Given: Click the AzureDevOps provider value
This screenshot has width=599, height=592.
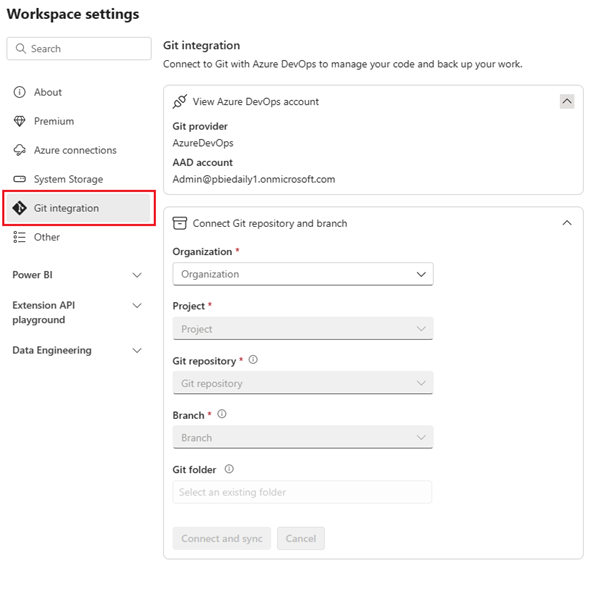Looking at the screenshot, I should [203, 143].
